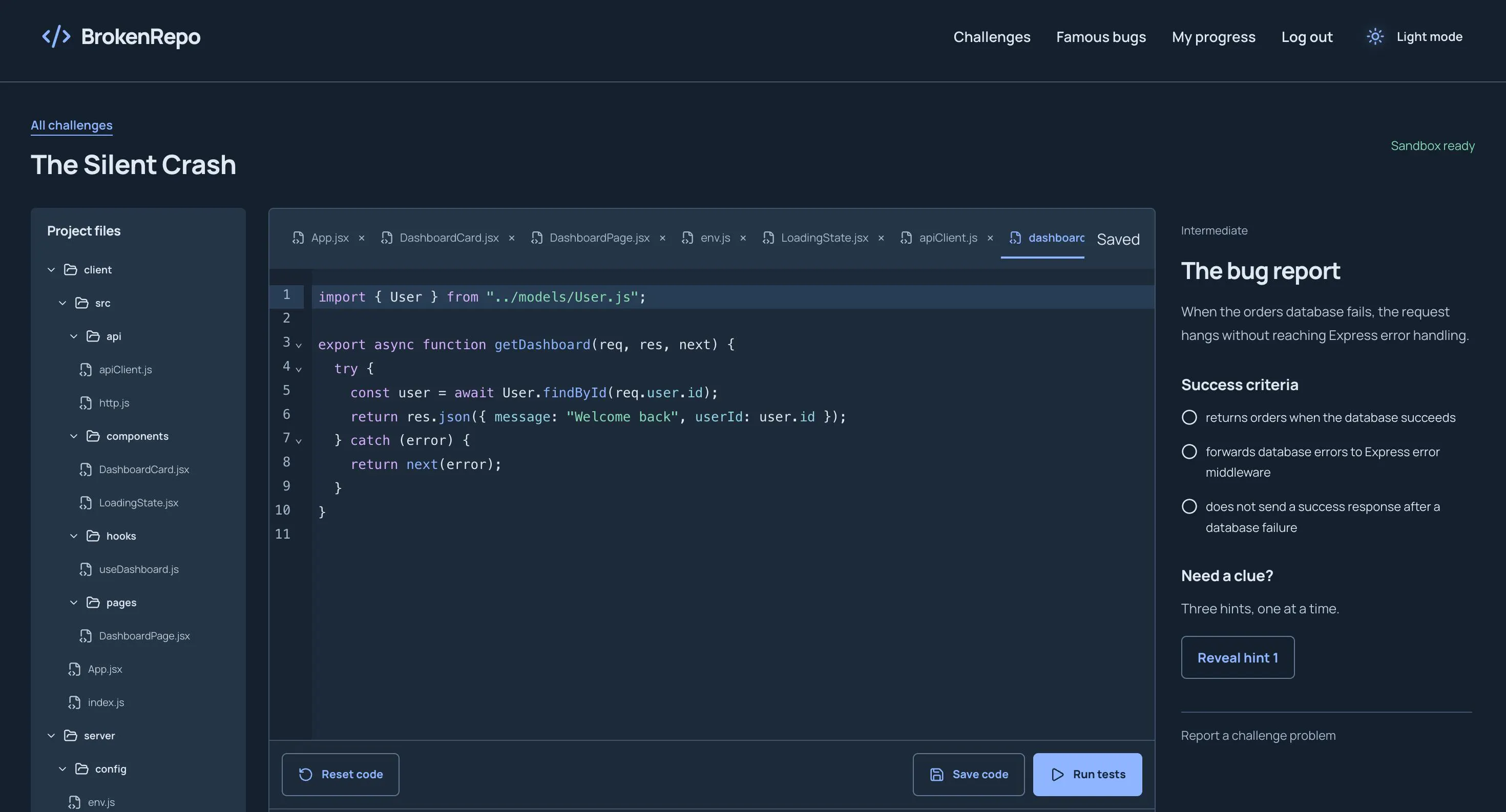Click the server folder icon
The width and height of the screenshot is (1506, 812).
(71, 736)
